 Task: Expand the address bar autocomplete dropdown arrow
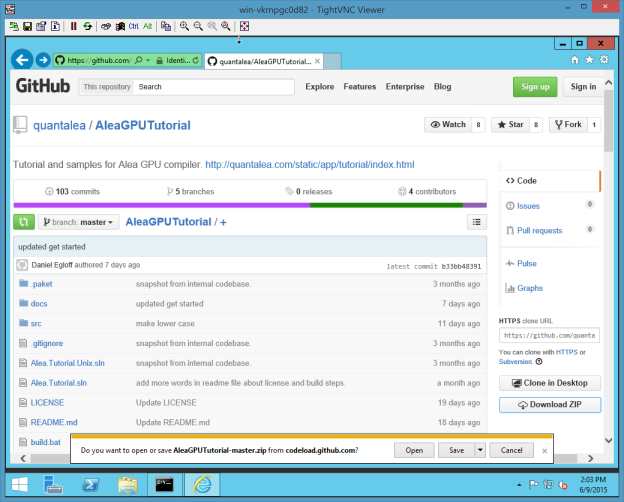(x=148, y=60)
